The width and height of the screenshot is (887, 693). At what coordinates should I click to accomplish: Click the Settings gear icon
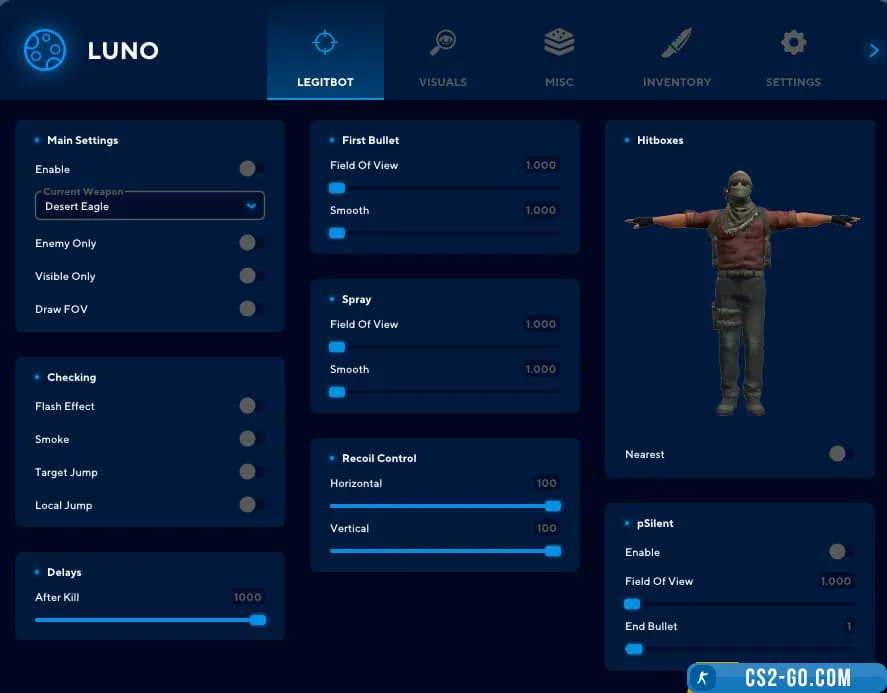point(793,42)
